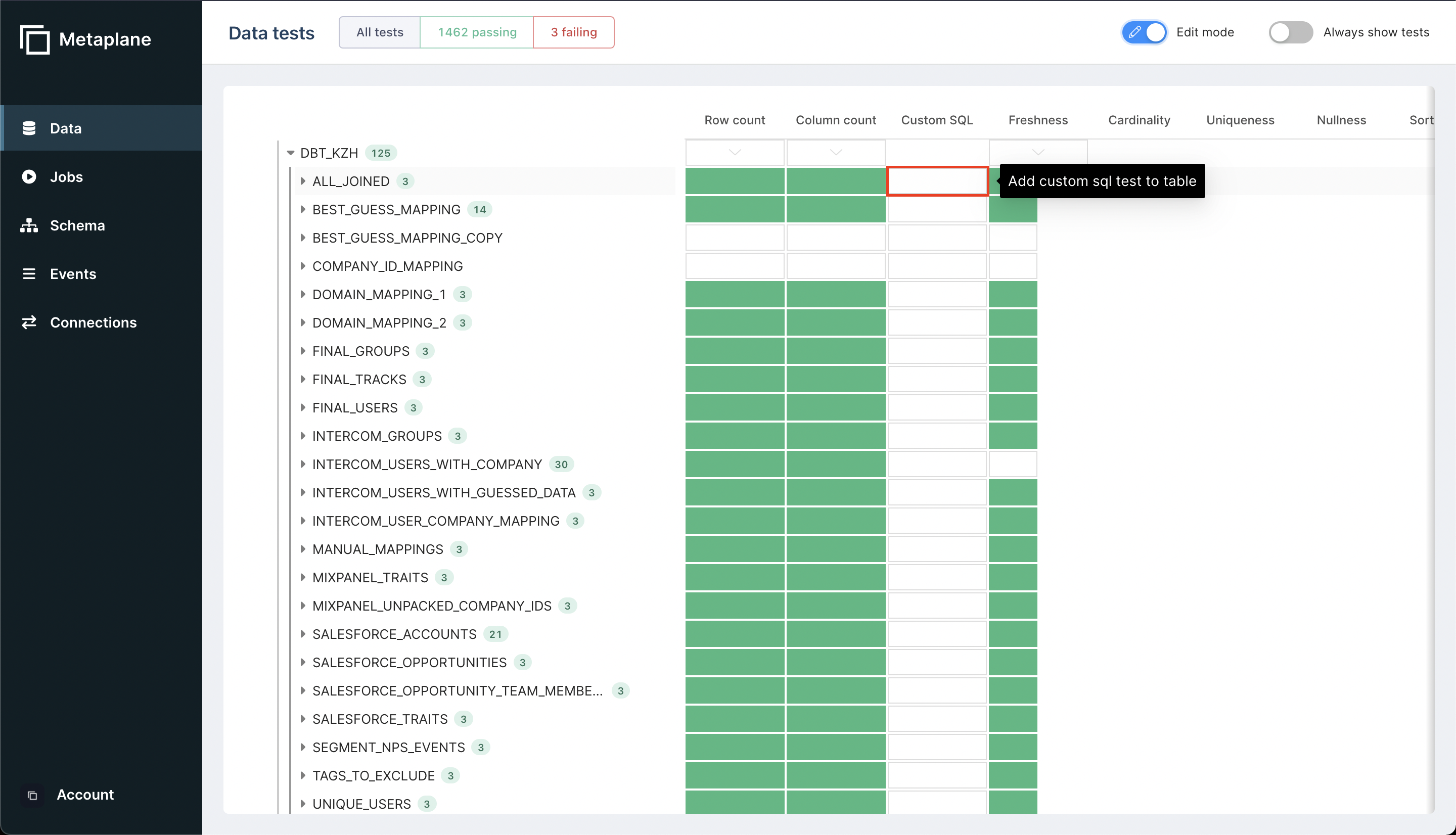Screen dimensions: 1456x835
Task: Open the Schema hierarchy icon
Action: click(x=29, y=225)
